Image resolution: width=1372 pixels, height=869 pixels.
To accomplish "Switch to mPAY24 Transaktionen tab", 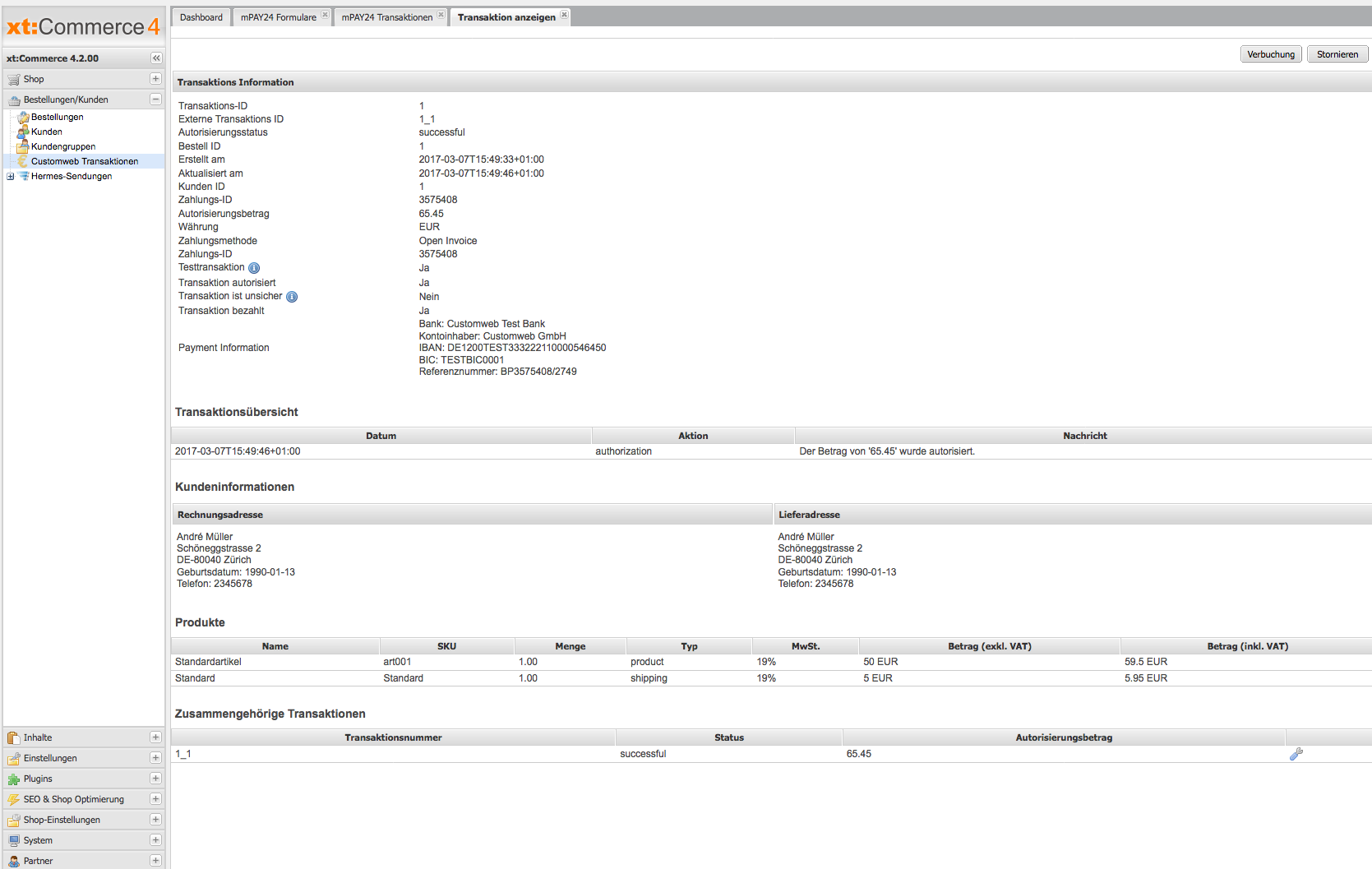I will 386,17.
